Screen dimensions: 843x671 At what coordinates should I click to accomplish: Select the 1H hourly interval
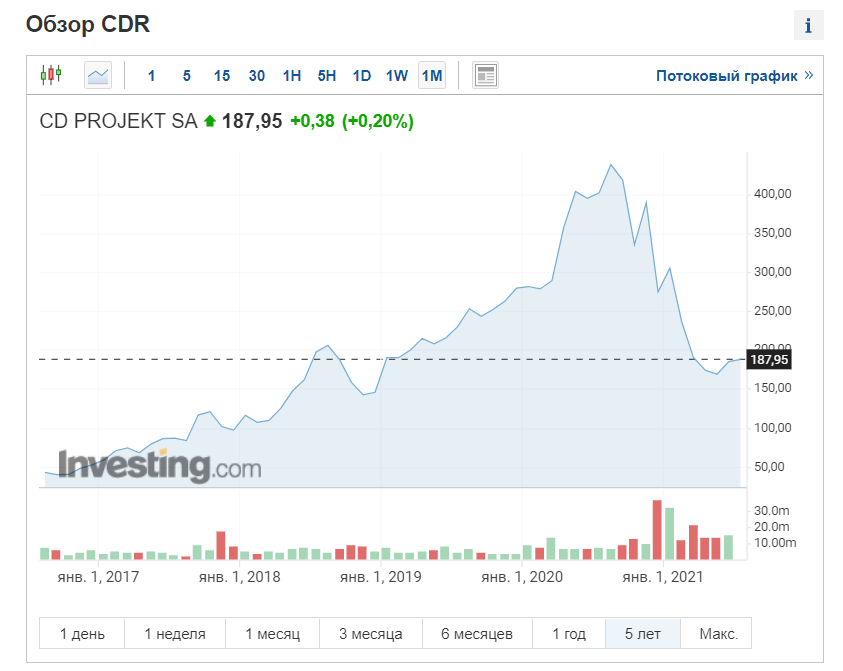coord(291,76)
